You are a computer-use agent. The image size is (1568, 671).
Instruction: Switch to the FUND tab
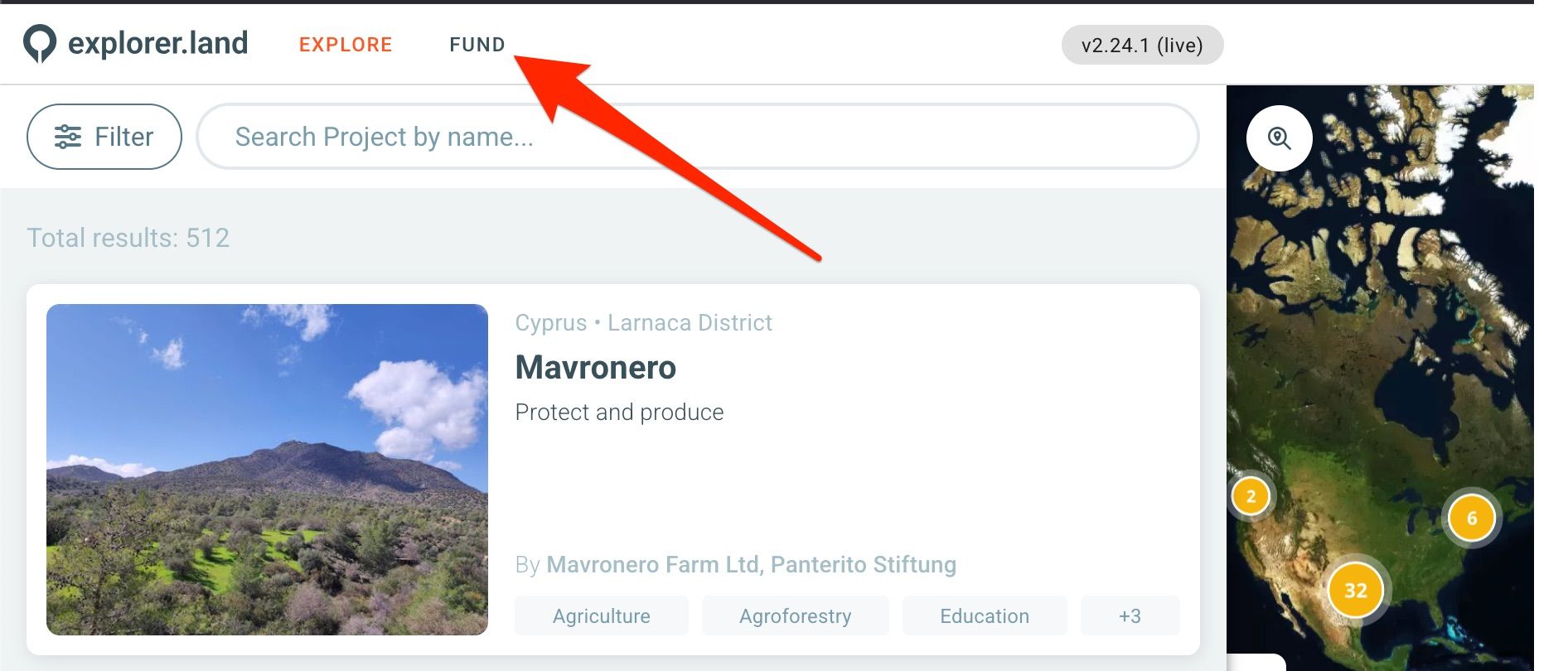coord(477,45)
